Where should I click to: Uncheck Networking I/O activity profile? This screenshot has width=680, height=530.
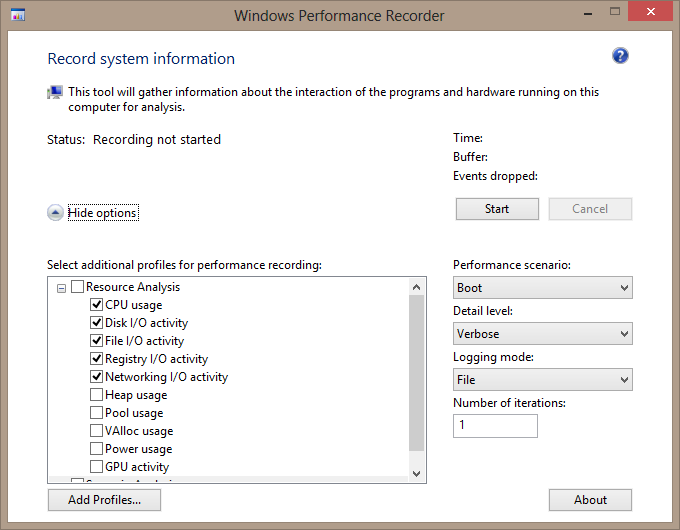[96, 377]
